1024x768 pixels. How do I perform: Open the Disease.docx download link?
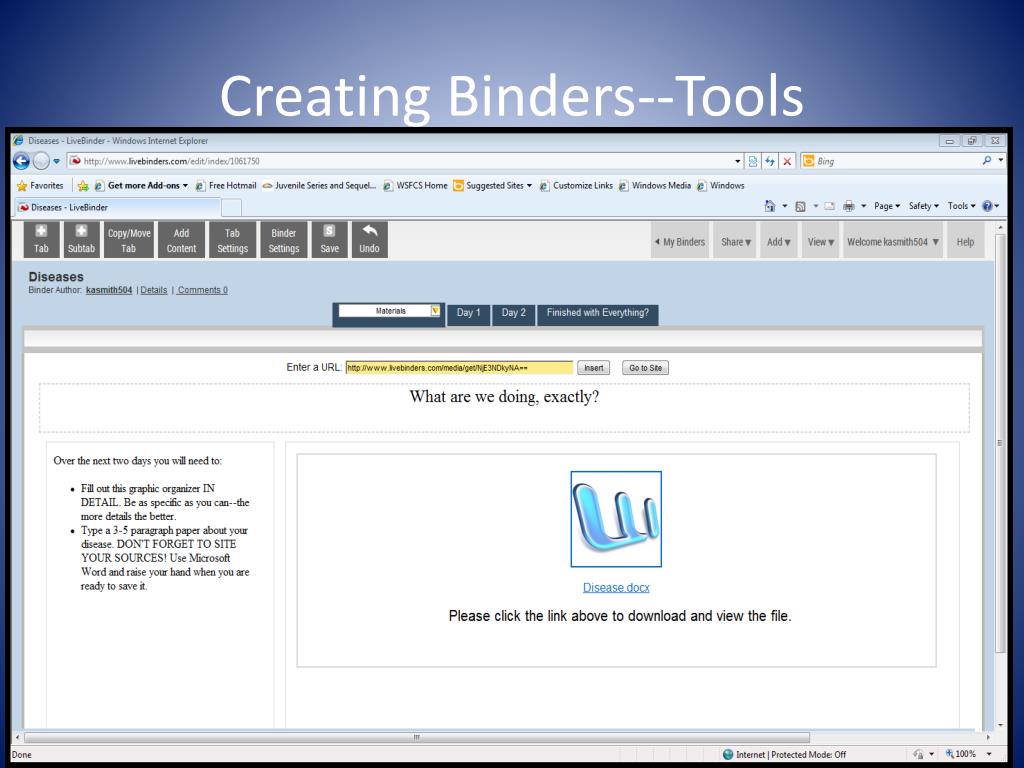(616, 587)
